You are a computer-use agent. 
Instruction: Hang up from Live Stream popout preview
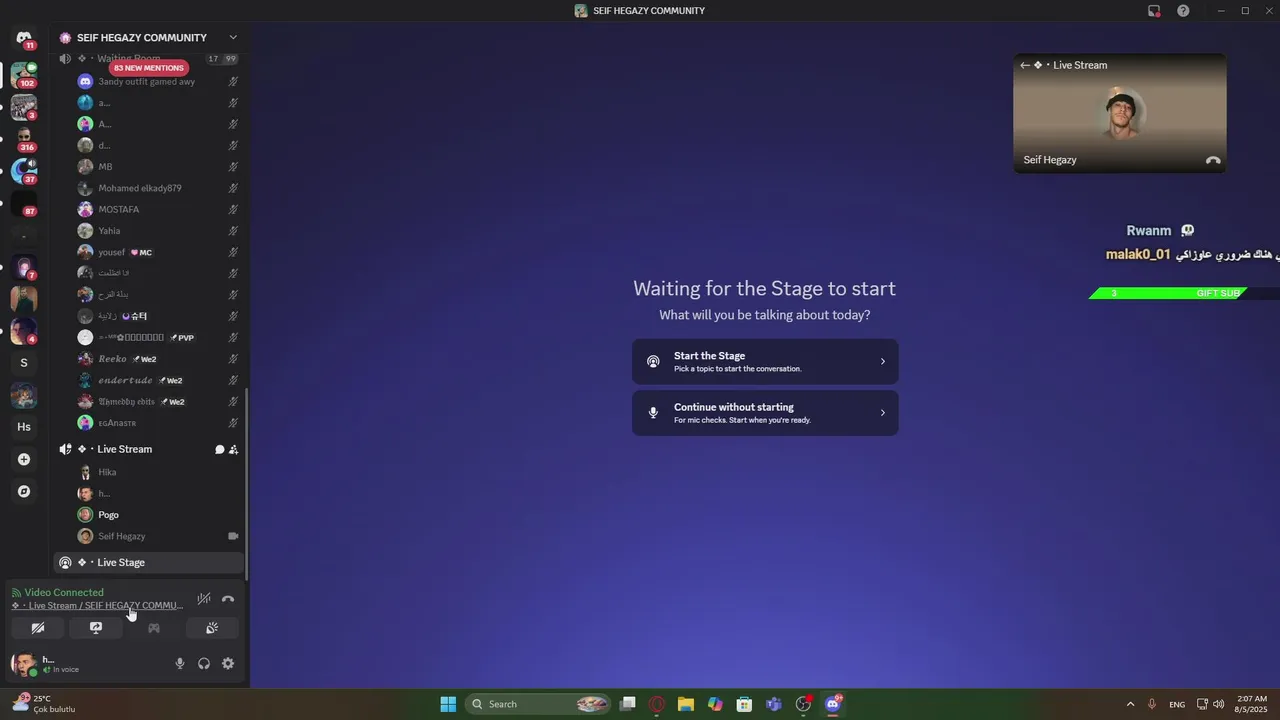click(x=1213, y=160)
